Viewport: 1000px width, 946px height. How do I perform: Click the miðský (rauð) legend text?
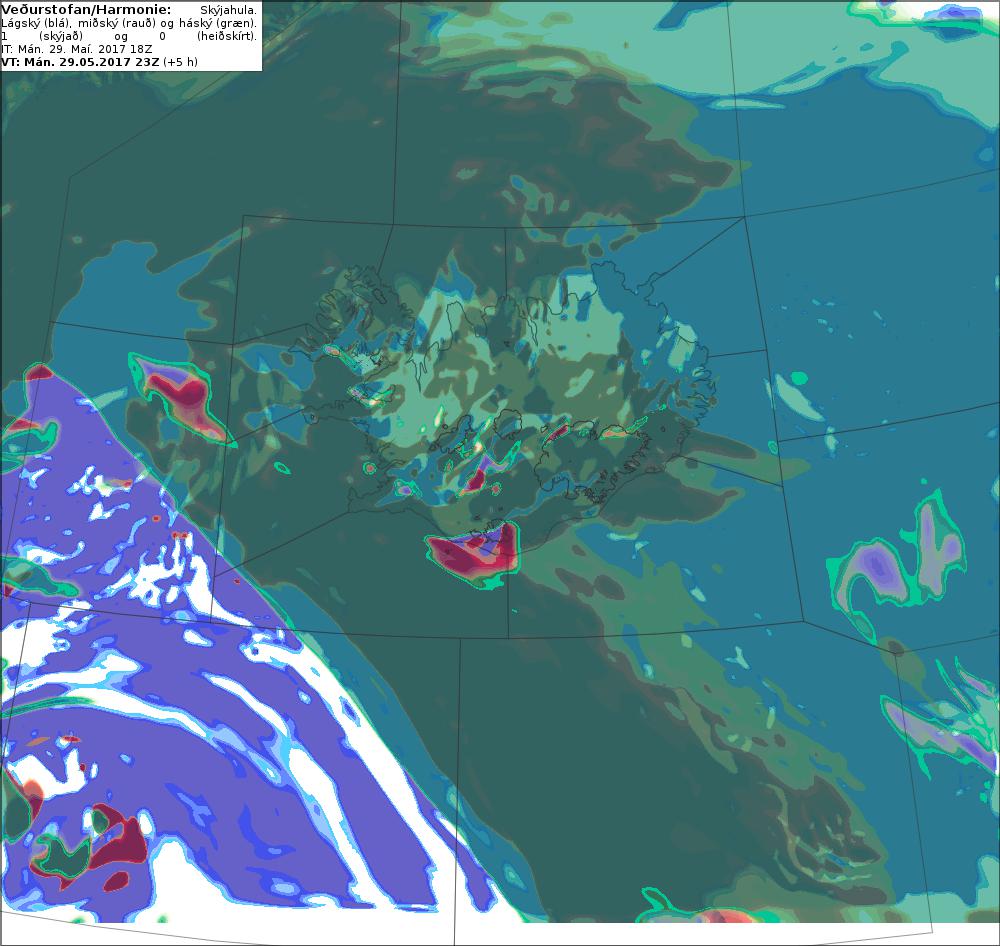[117, 24]
